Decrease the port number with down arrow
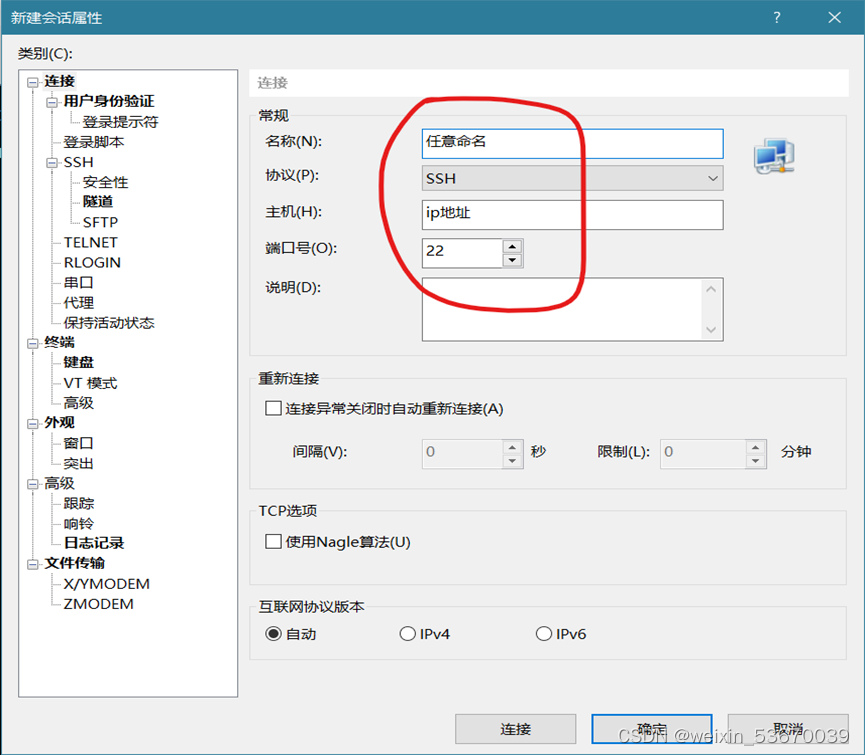Image resolution: width=865 pixels, height=755 pixels. [512, 260]
